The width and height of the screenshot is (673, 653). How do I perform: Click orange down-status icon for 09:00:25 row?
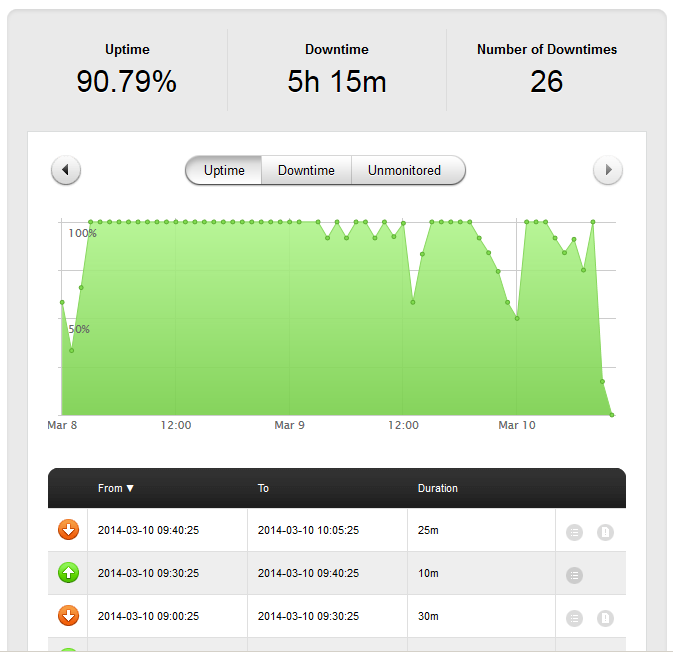[69, 616]
